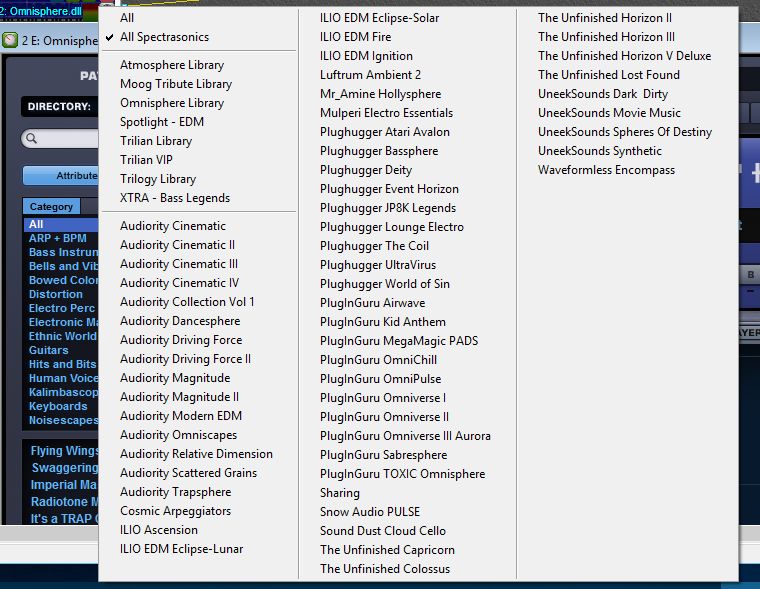
Task: Select Audiority Dancesphere
Action: point(180,321)
